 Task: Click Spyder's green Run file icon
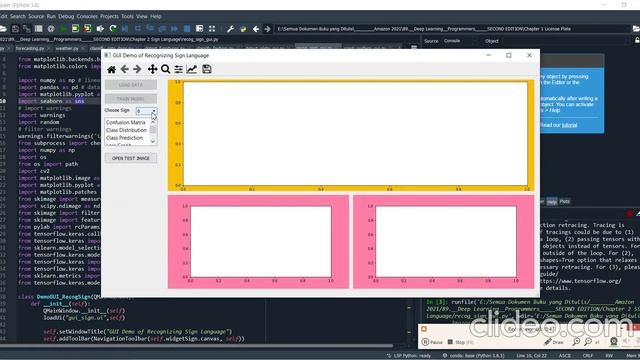pyautogui.click(x=63, y=29)
